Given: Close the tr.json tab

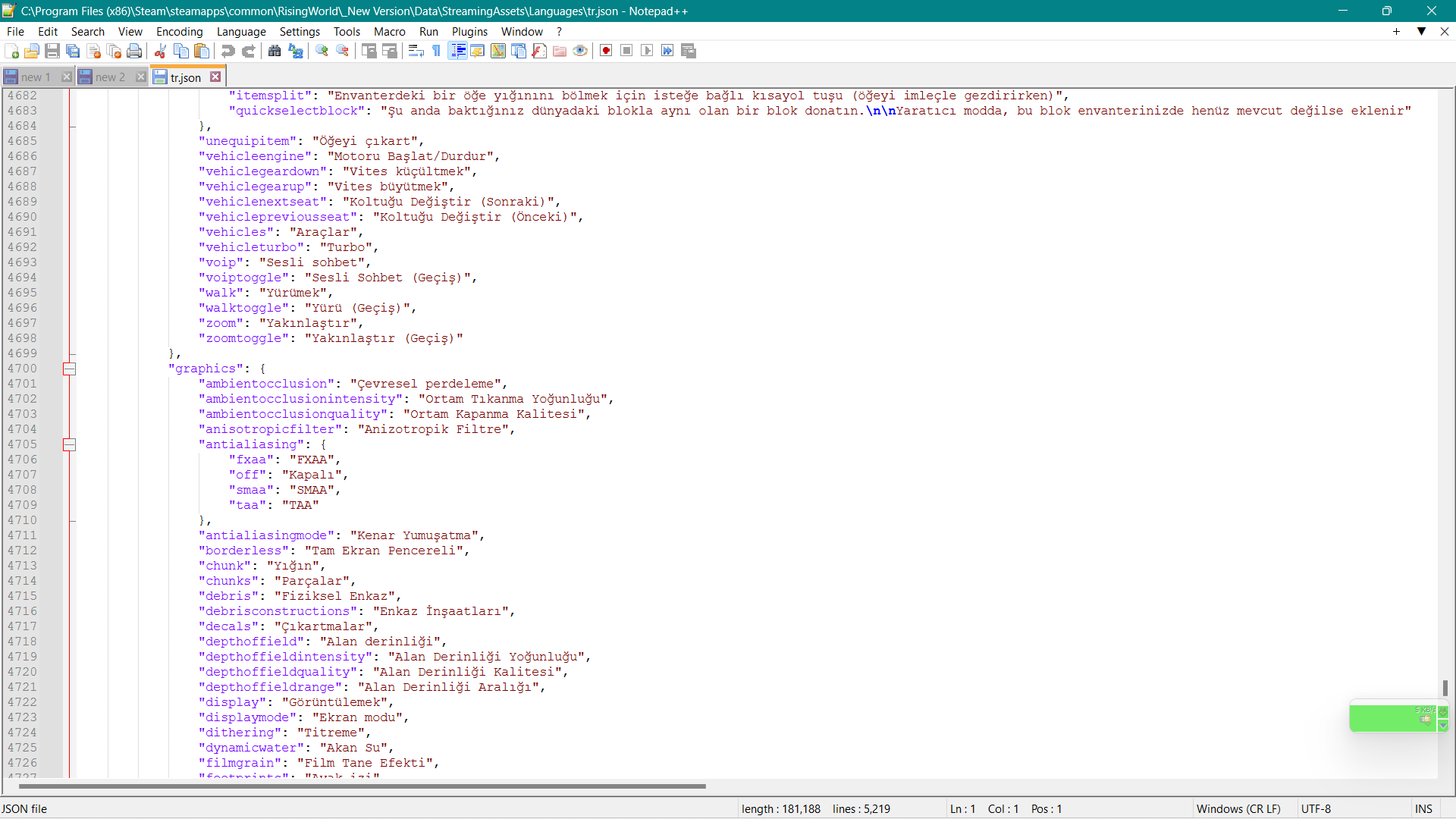Looking at the screenshot, I should pos(216,77).
